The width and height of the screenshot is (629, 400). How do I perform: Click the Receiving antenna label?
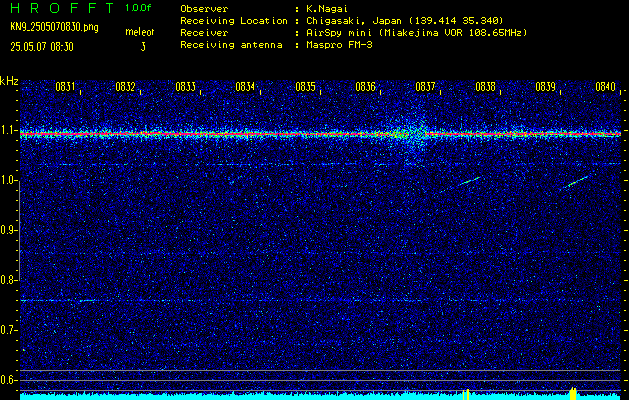coord(231,45)
